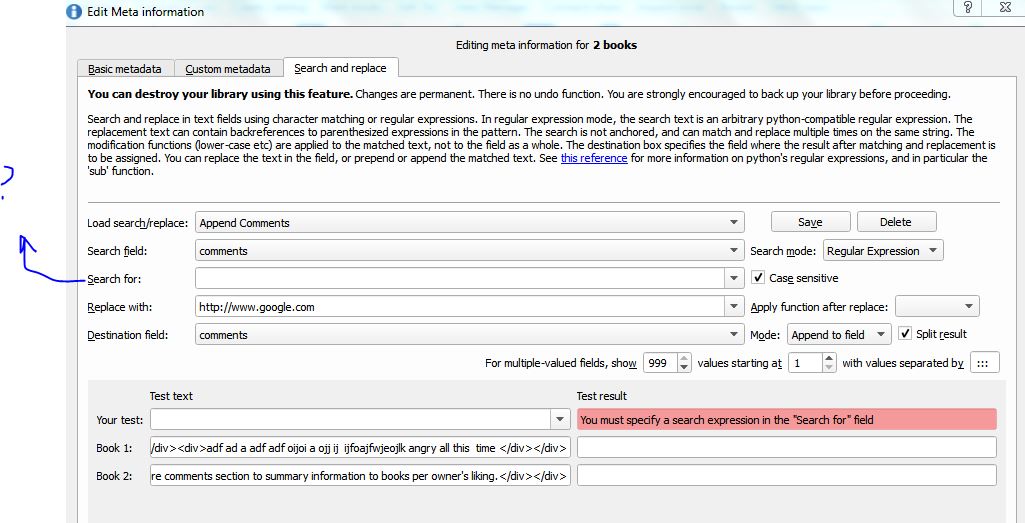Viewport: 1025px width, 523px height.
Task: Click the Delete button
Action: (x=895, y=222)
